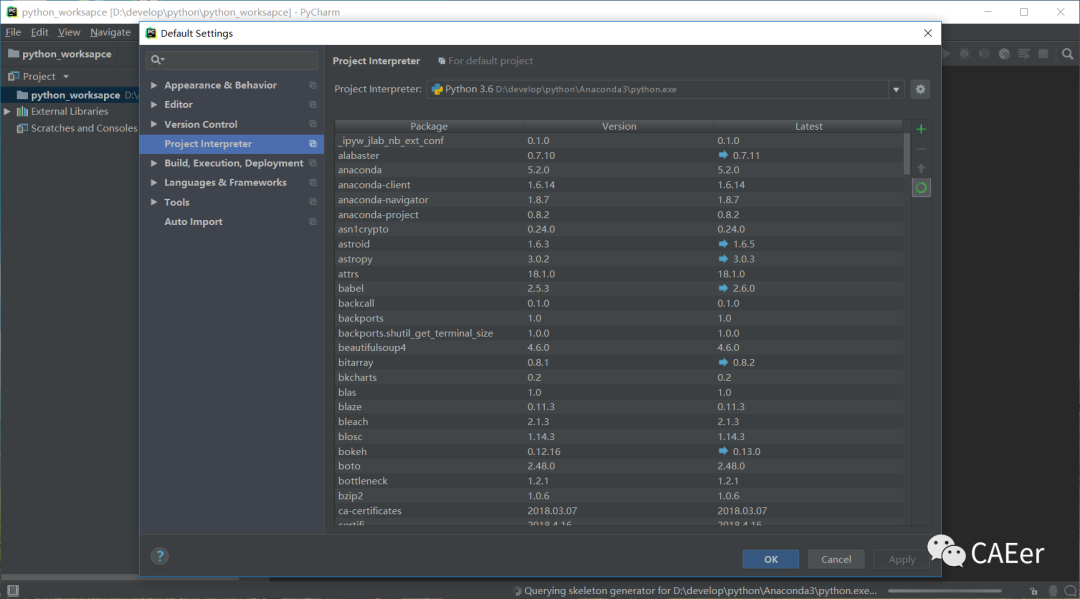Screen dimensions: 1080x599
Task: Sort by the Latest column header
Action: coord(808,126)
